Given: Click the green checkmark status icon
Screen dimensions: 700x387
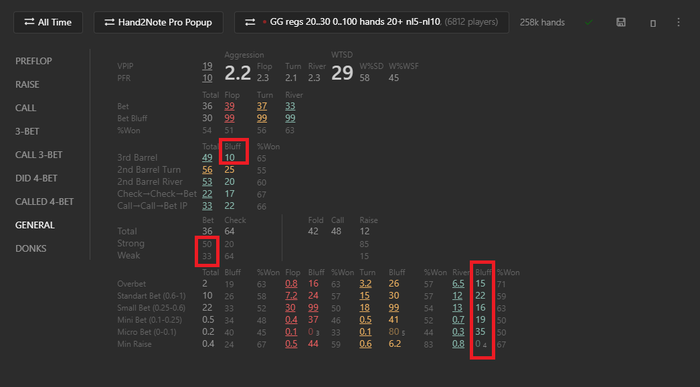Looking at the screenshot, I should click(589, 22).
